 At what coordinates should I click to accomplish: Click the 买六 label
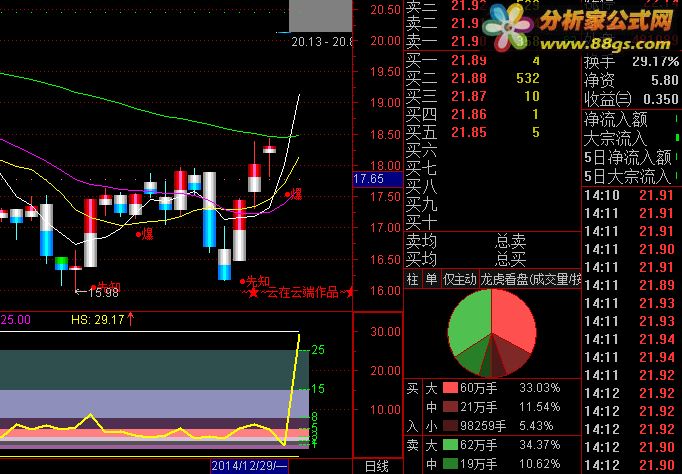pyautogui.click(x=421, y=150)
